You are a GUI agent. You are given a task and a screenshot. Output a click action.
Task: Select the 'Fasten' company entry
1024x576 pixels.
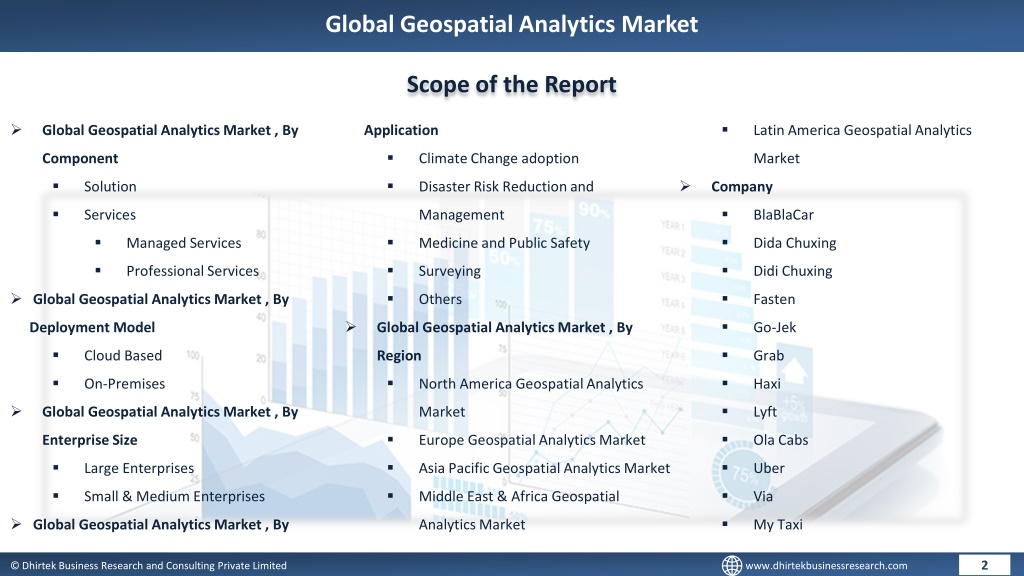click(x=774, y=299)
